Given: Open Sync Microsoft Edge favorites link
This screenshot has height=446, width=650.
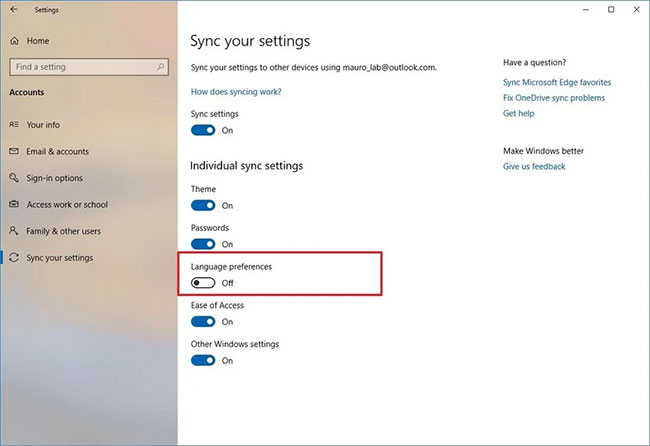Looking at the screenshot, I should [557, 82].
